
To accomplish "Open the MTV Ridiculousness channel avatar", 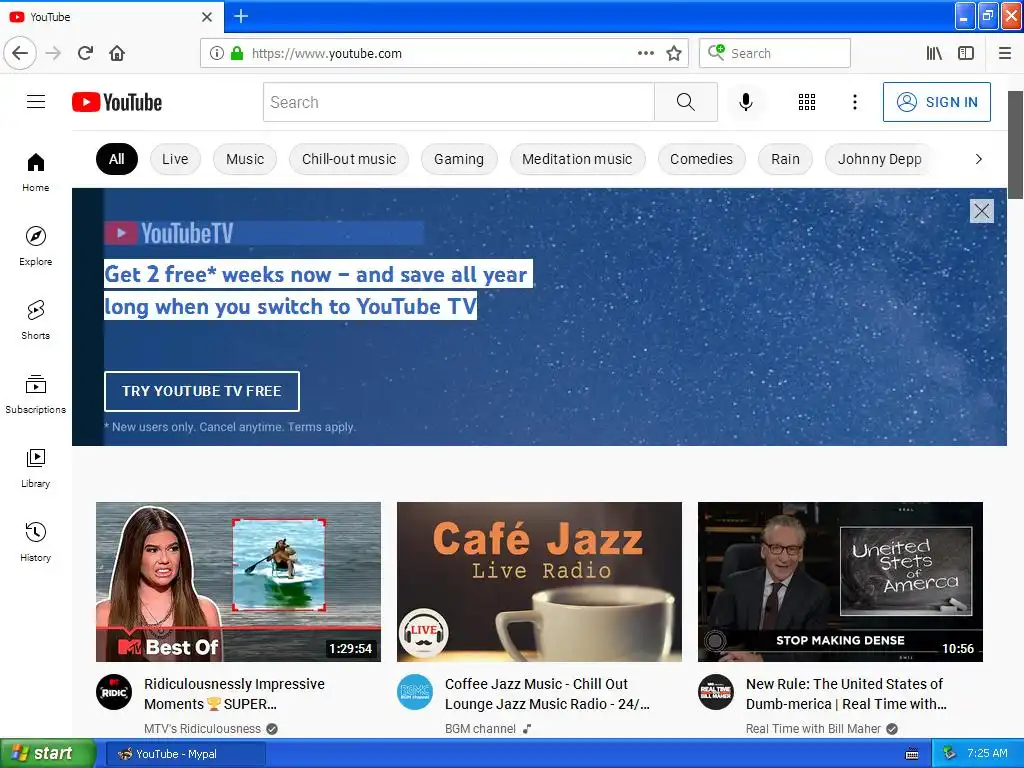I will [114, 692].
